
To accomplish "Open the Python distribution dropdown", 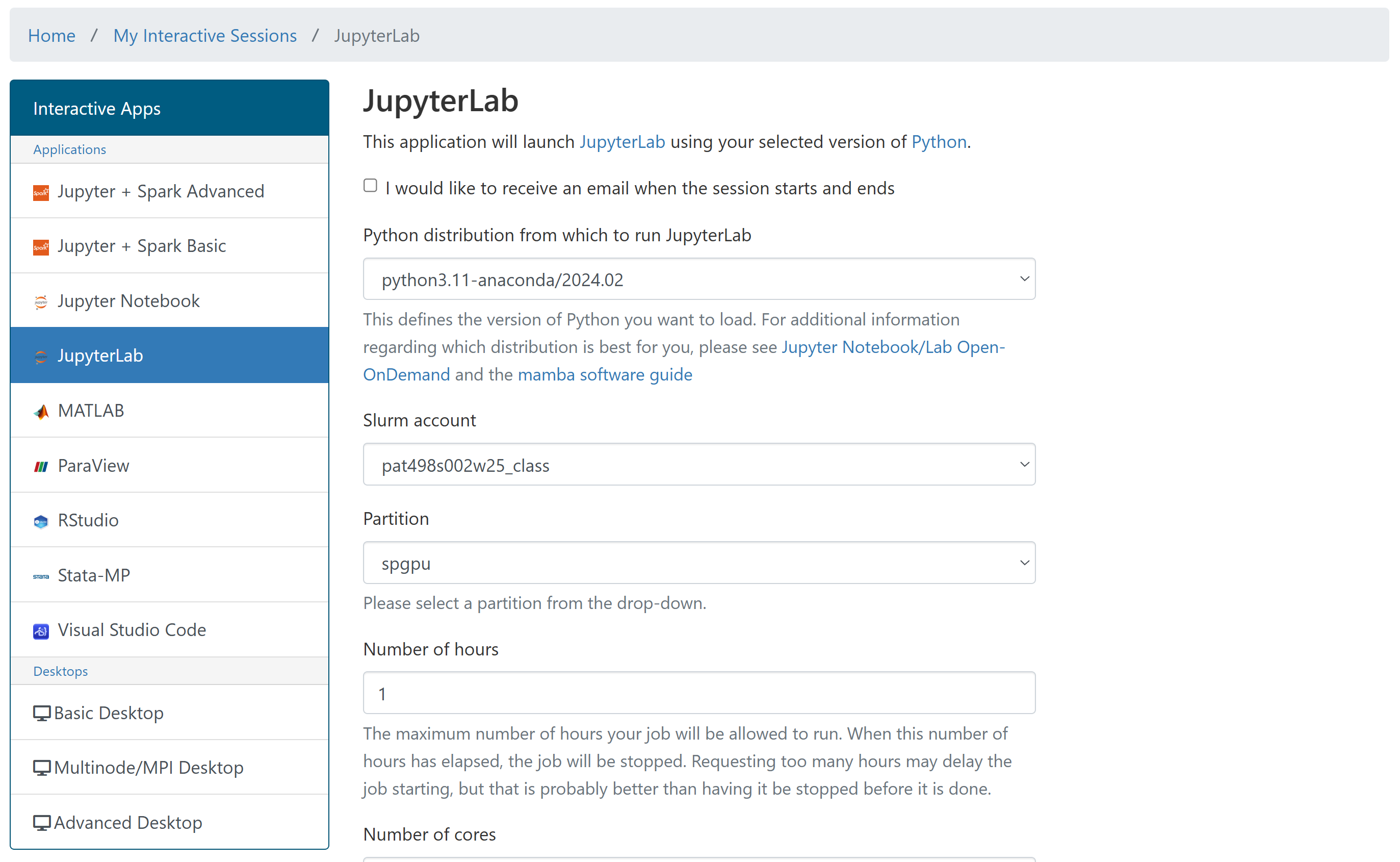I will point(698,280).
